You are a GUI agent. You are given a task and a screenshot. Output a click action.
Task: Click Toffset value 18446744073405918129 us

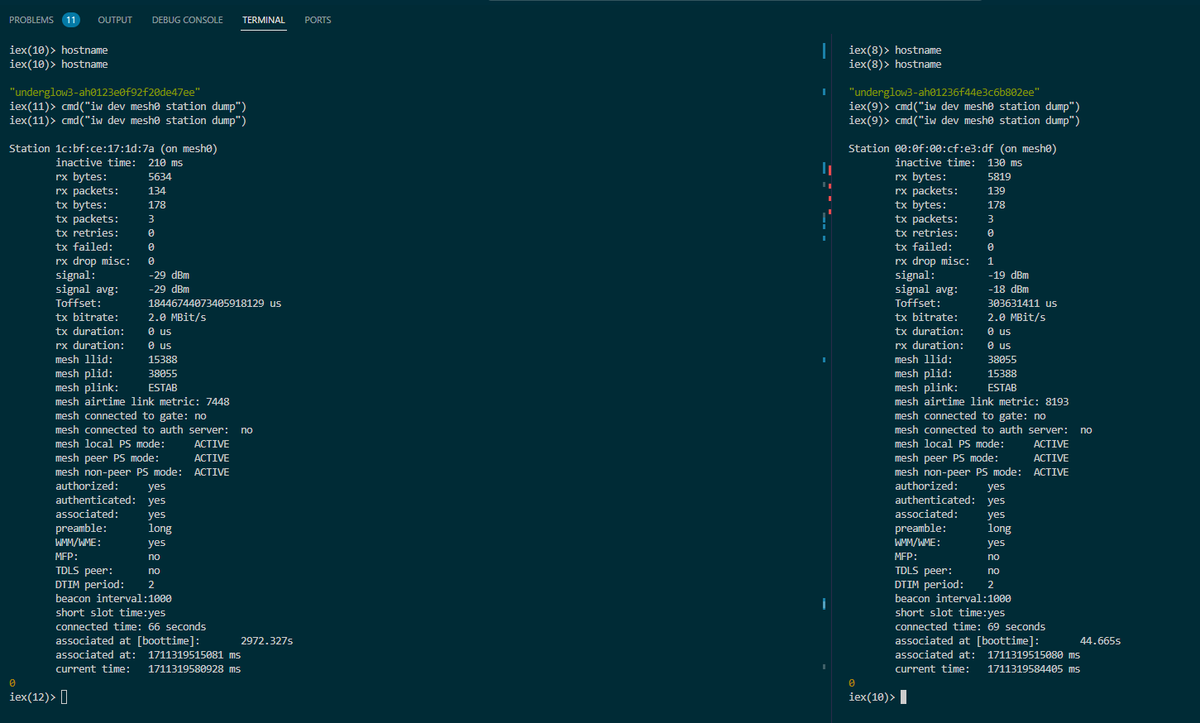click(x=214, y=303)
